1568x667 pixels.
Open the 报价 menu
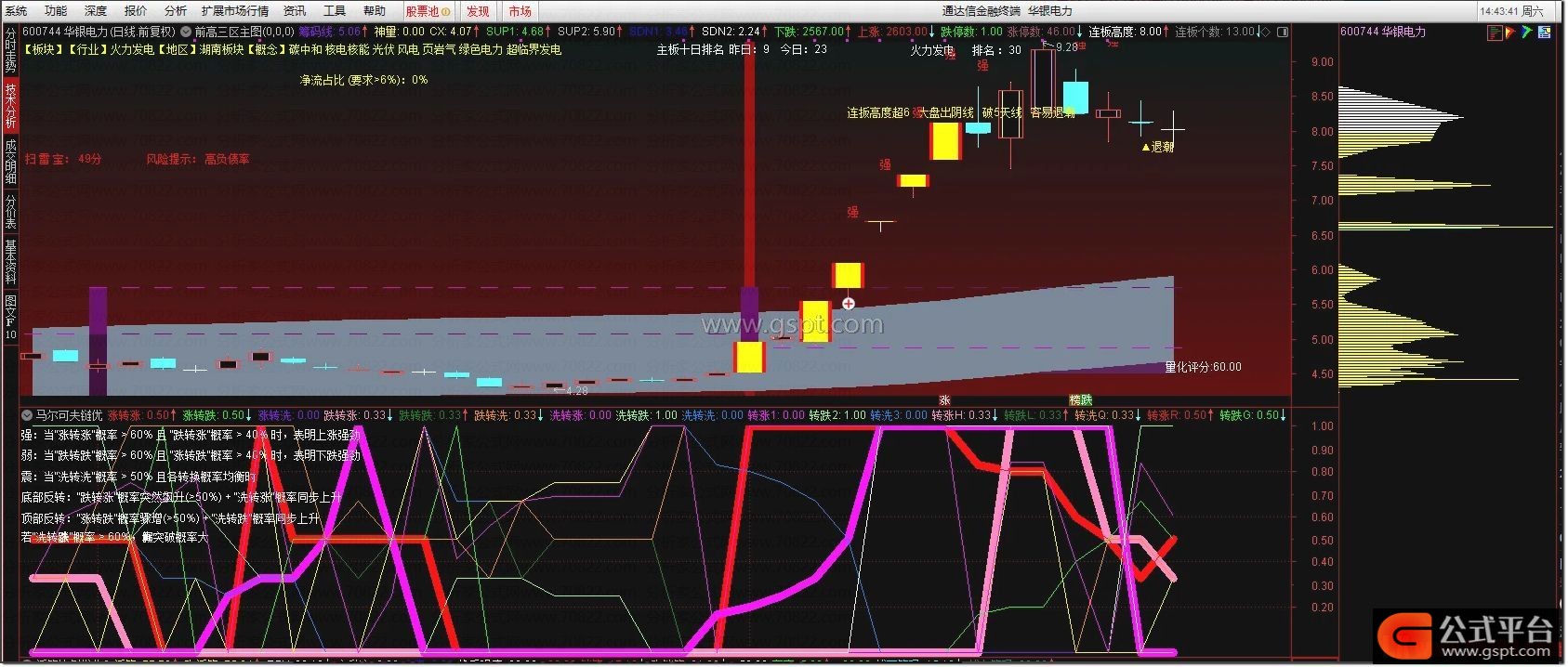pyautogui.click(x=136, y=11)
